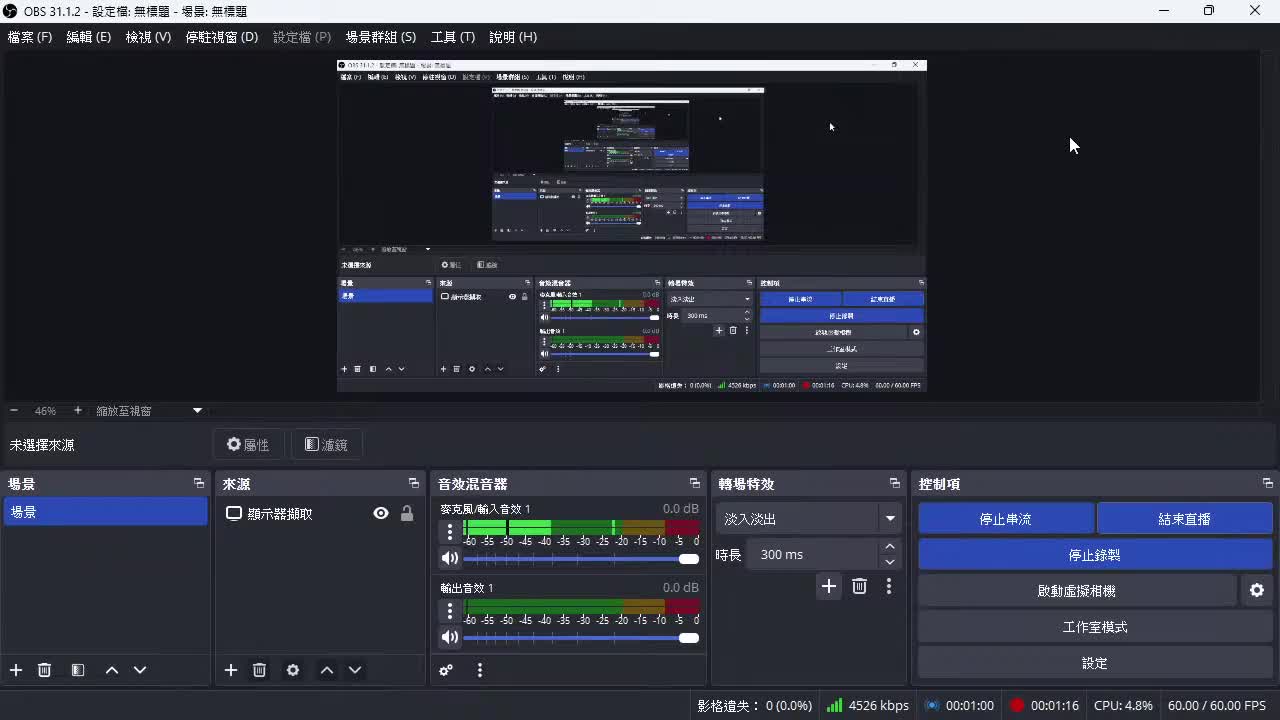Open virtual camera settings gear icon
This screenshot has width=1280, height=720.
tap(1257, 591)
